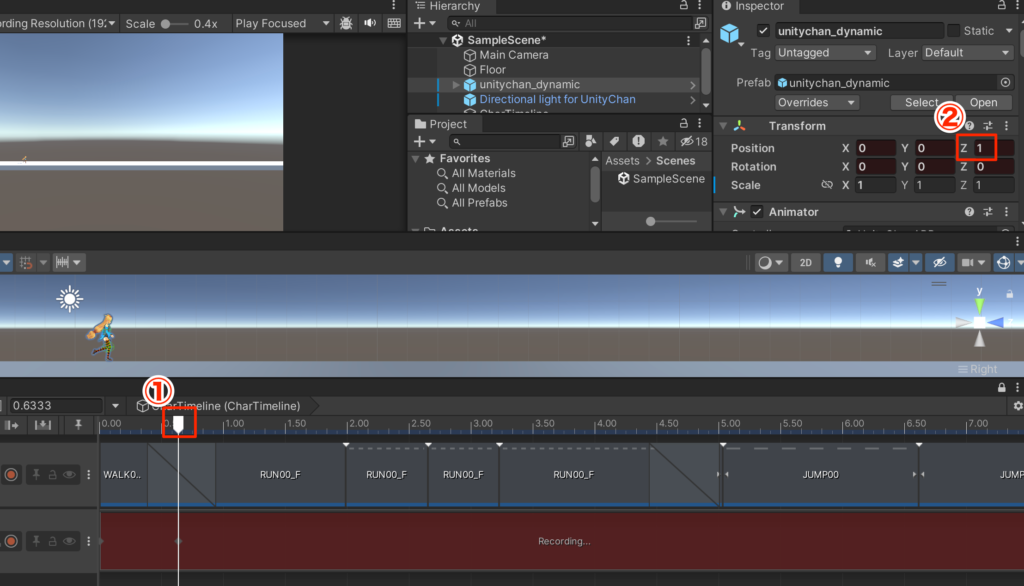
Task: Open the search-by-type icon in the Hierarchy search bar
Action: [700, 23]
